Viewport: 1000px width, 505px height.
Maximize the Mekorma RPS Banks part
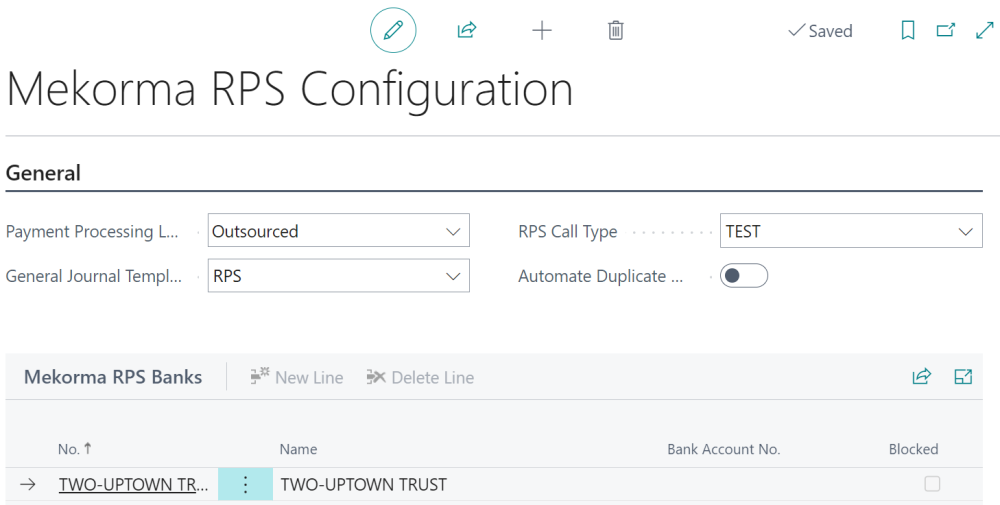coord(963,376)
